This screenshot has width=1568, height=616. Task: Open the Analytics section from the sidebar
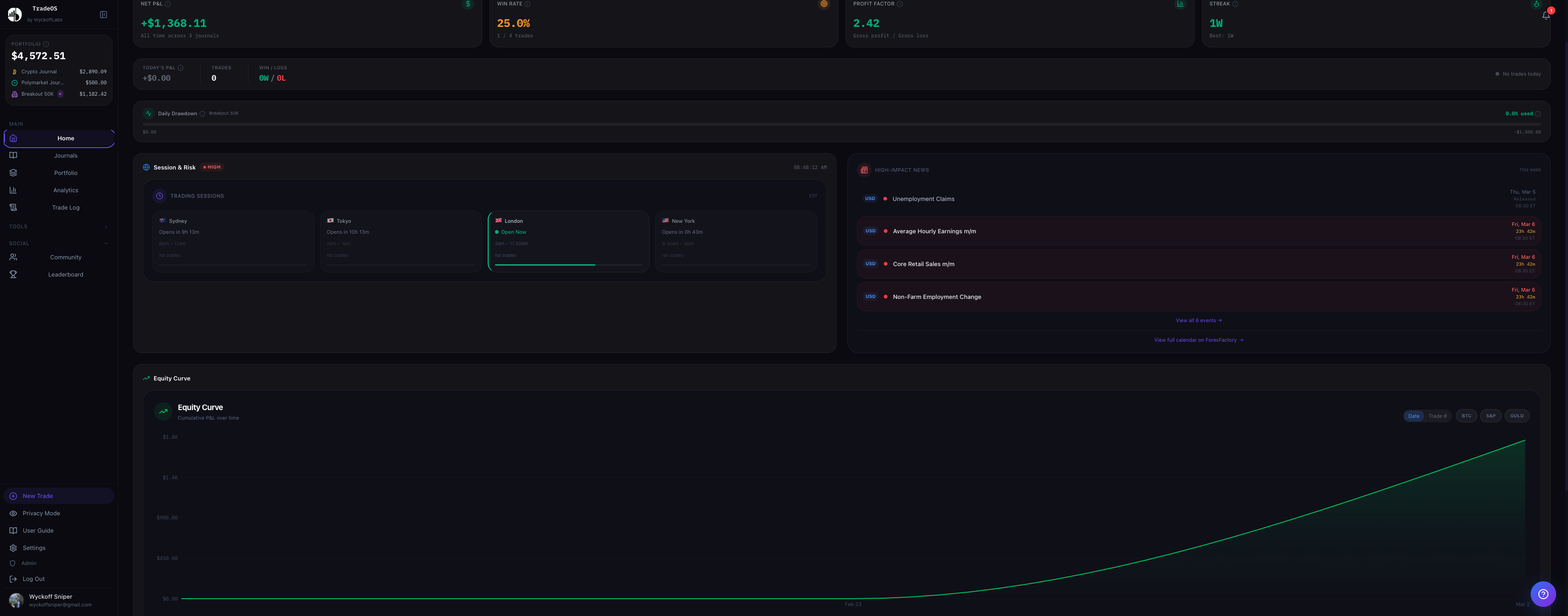click(65, 190)
